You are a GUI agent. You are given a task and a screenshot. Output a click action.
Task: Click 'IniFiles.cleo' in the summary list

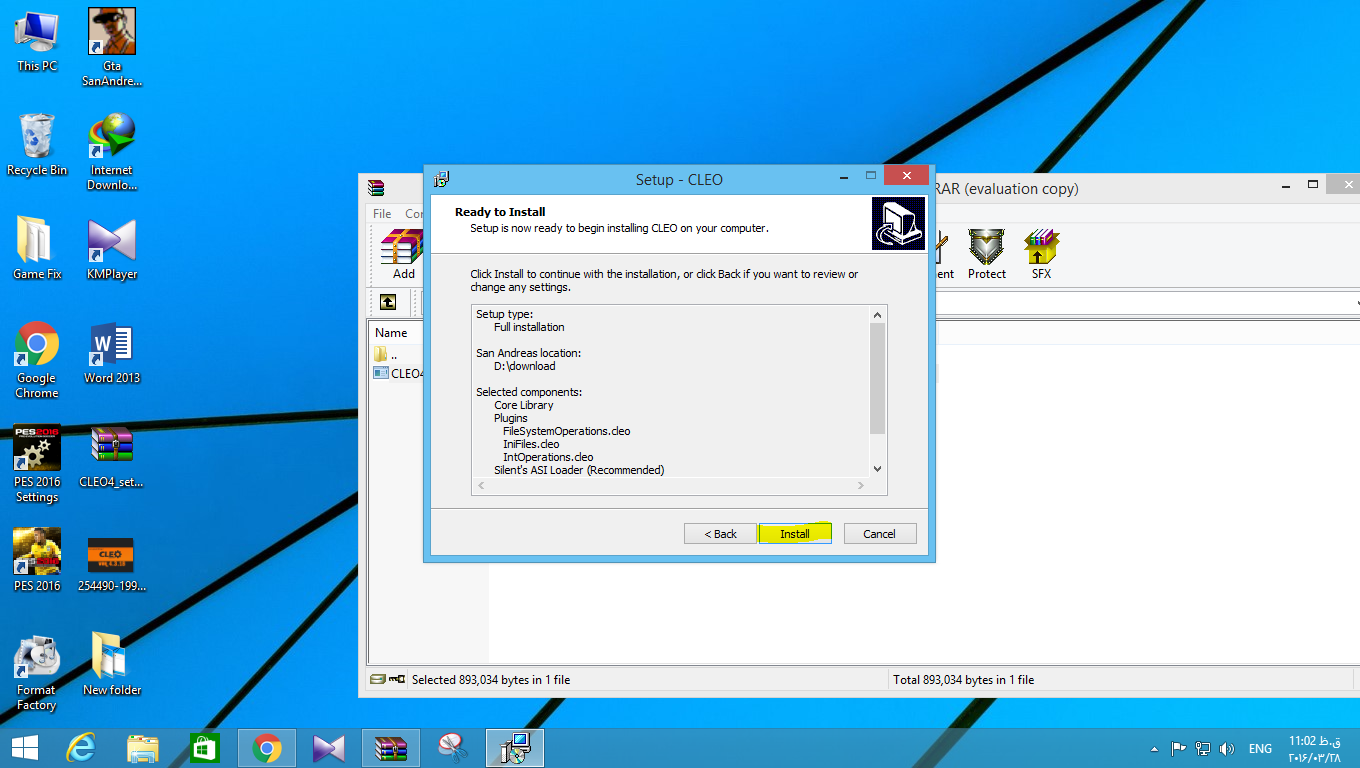(531, 444)
